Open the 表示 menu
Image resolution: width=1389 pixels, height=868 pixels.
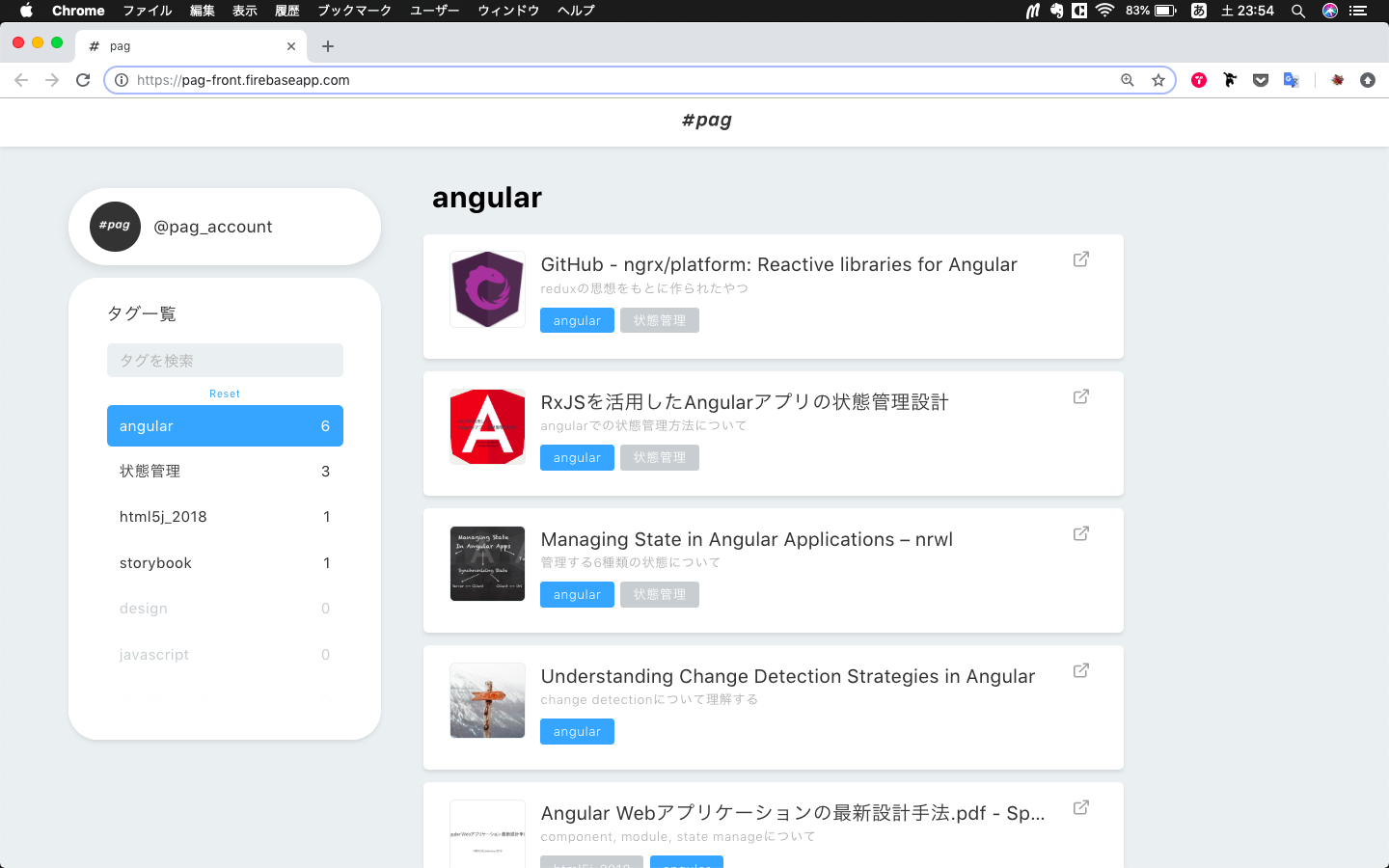[x=245, y=11]
